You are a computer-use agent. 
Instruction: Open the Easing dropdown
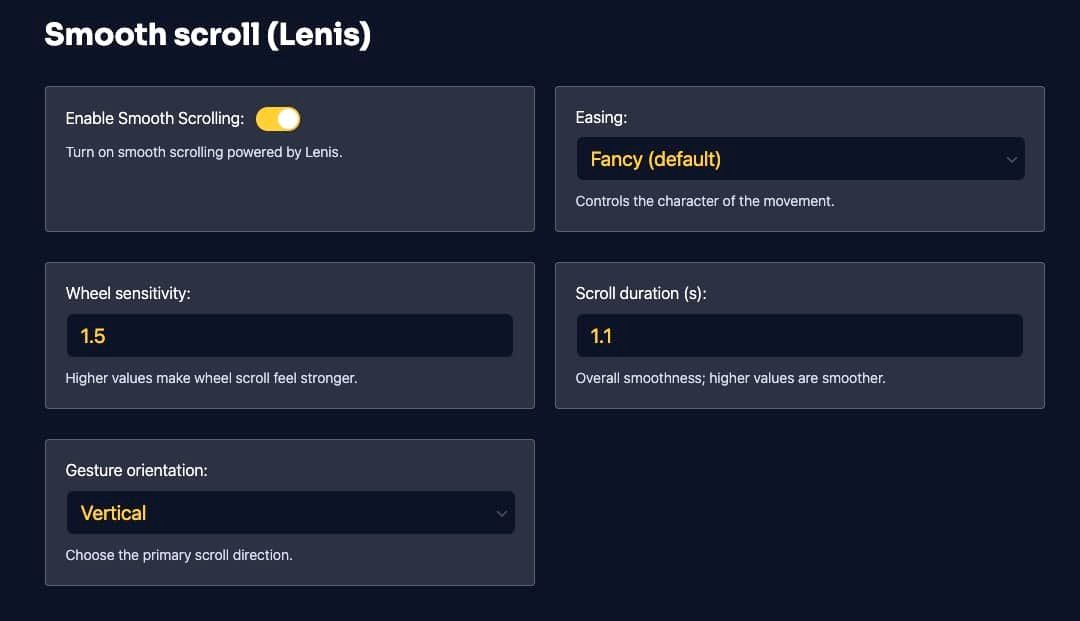tap(799, 158)
